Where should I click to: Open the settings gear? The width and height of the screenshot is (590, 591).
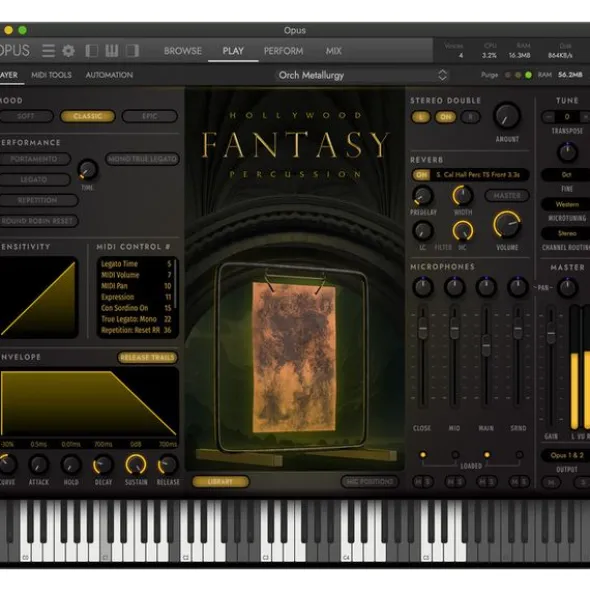point(68,51)
